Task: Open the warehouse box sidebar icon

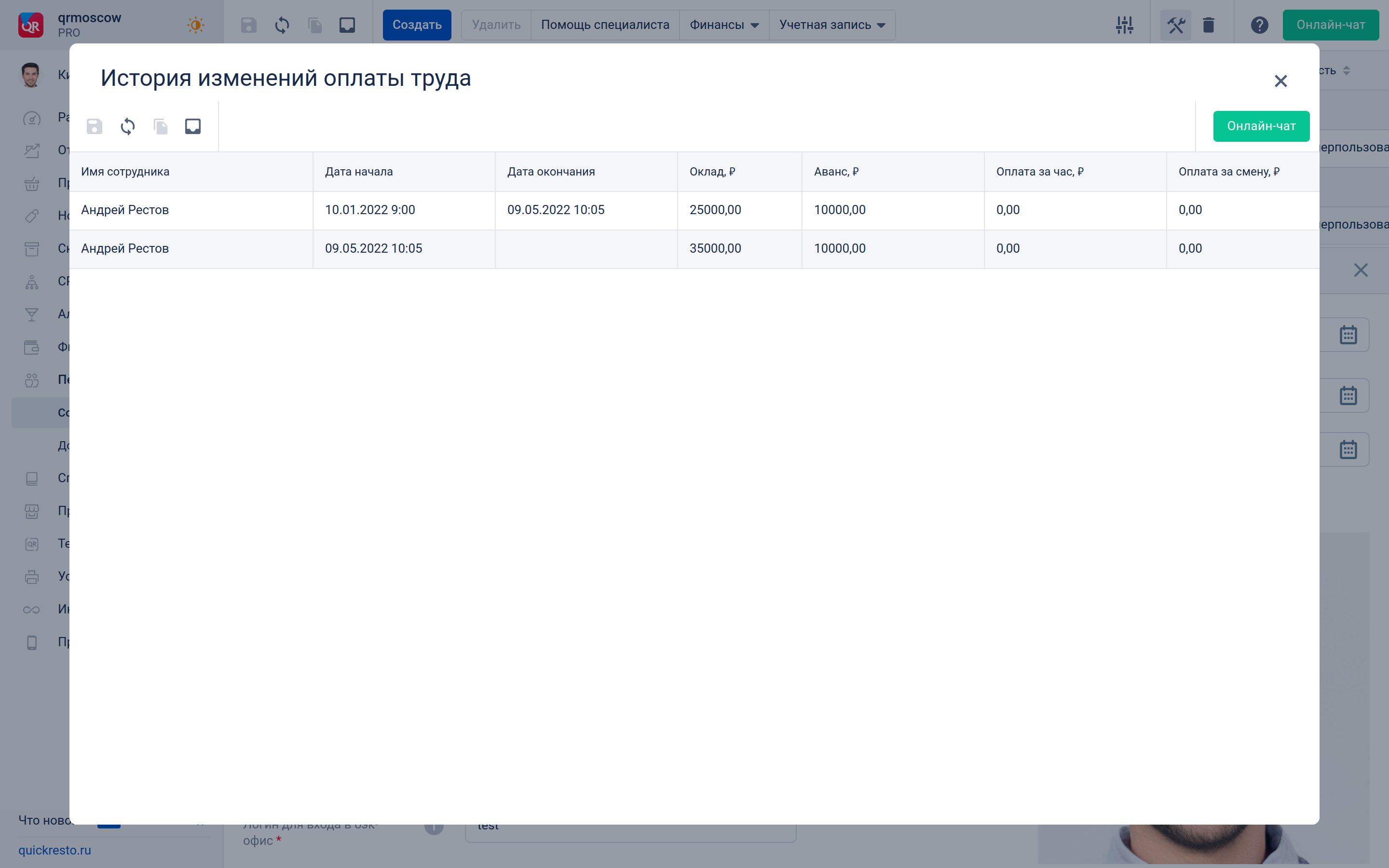Action: (31, 249)
